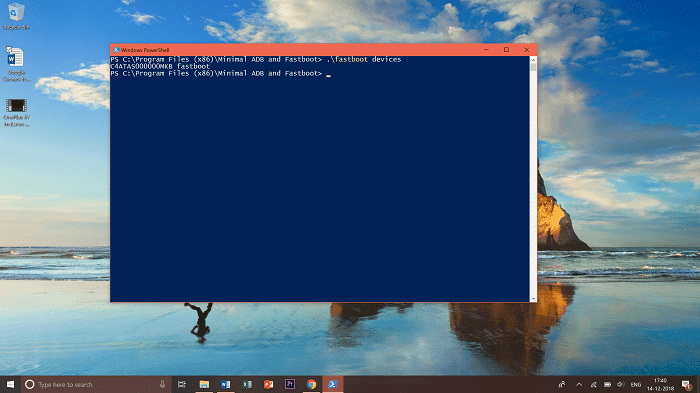Open the volume speaker tray icon
Screen dimensions: 700x393
point(621,385)
